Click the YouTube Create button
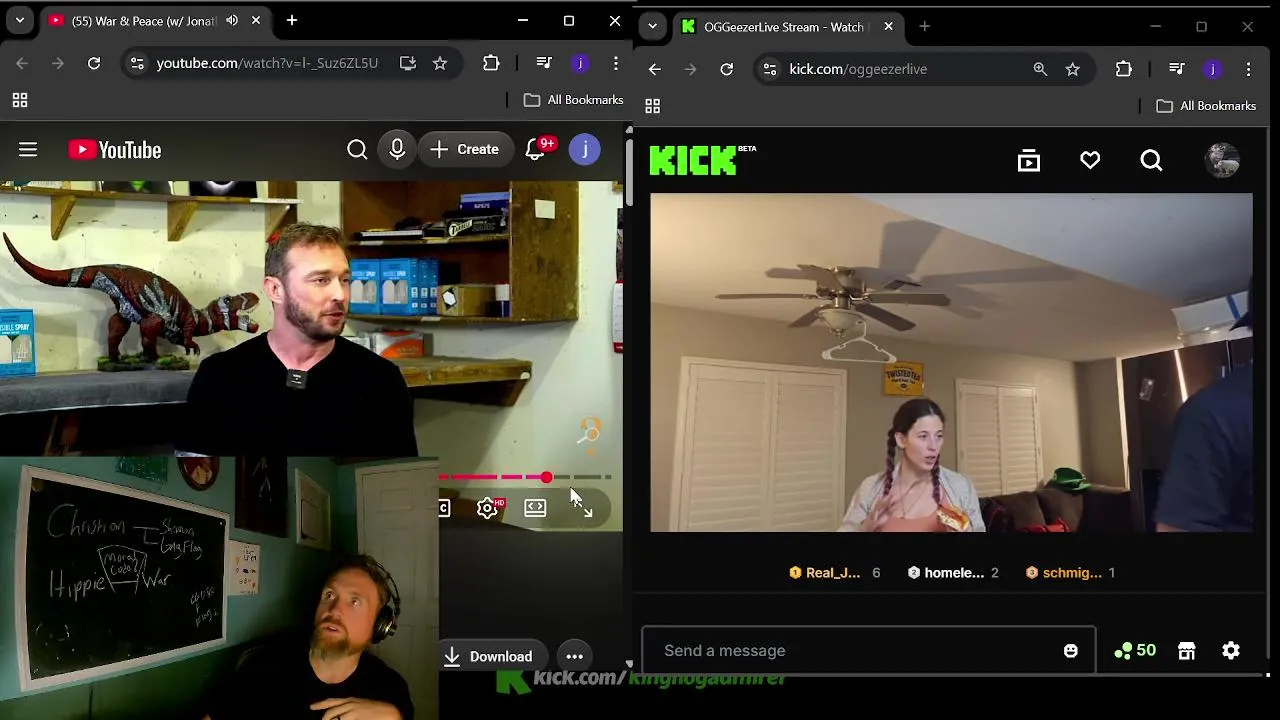Viewport: 1280px width, 720px height. pyautogui.click(x=465, y=150)
